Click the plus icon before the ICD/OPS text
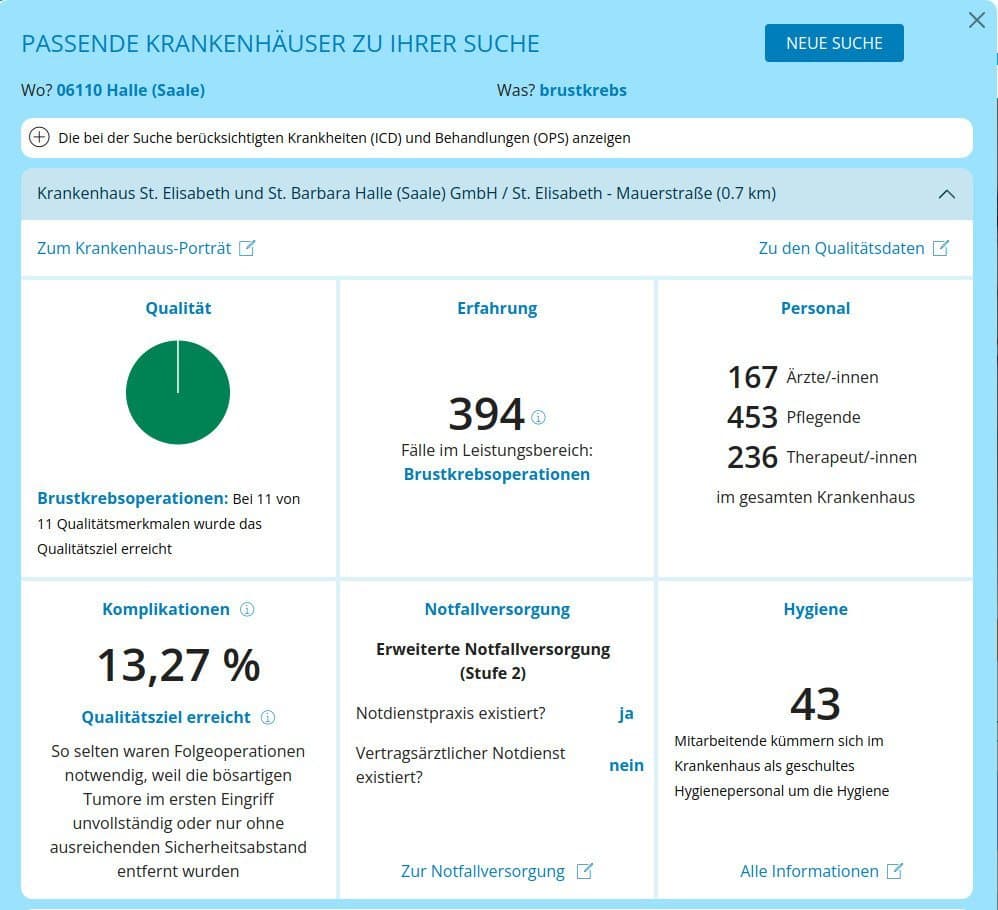 pyautogui.click(x=39, y=137)
